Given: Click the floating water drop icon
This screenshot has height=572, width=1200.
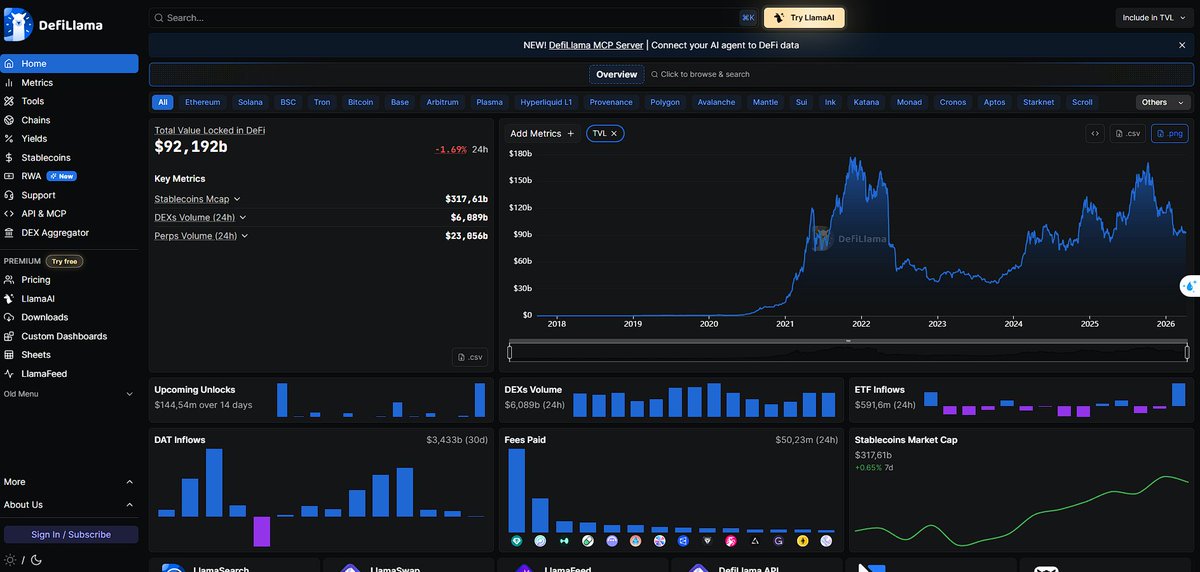Looking at the screenshot, I should tap(1189, 286).
